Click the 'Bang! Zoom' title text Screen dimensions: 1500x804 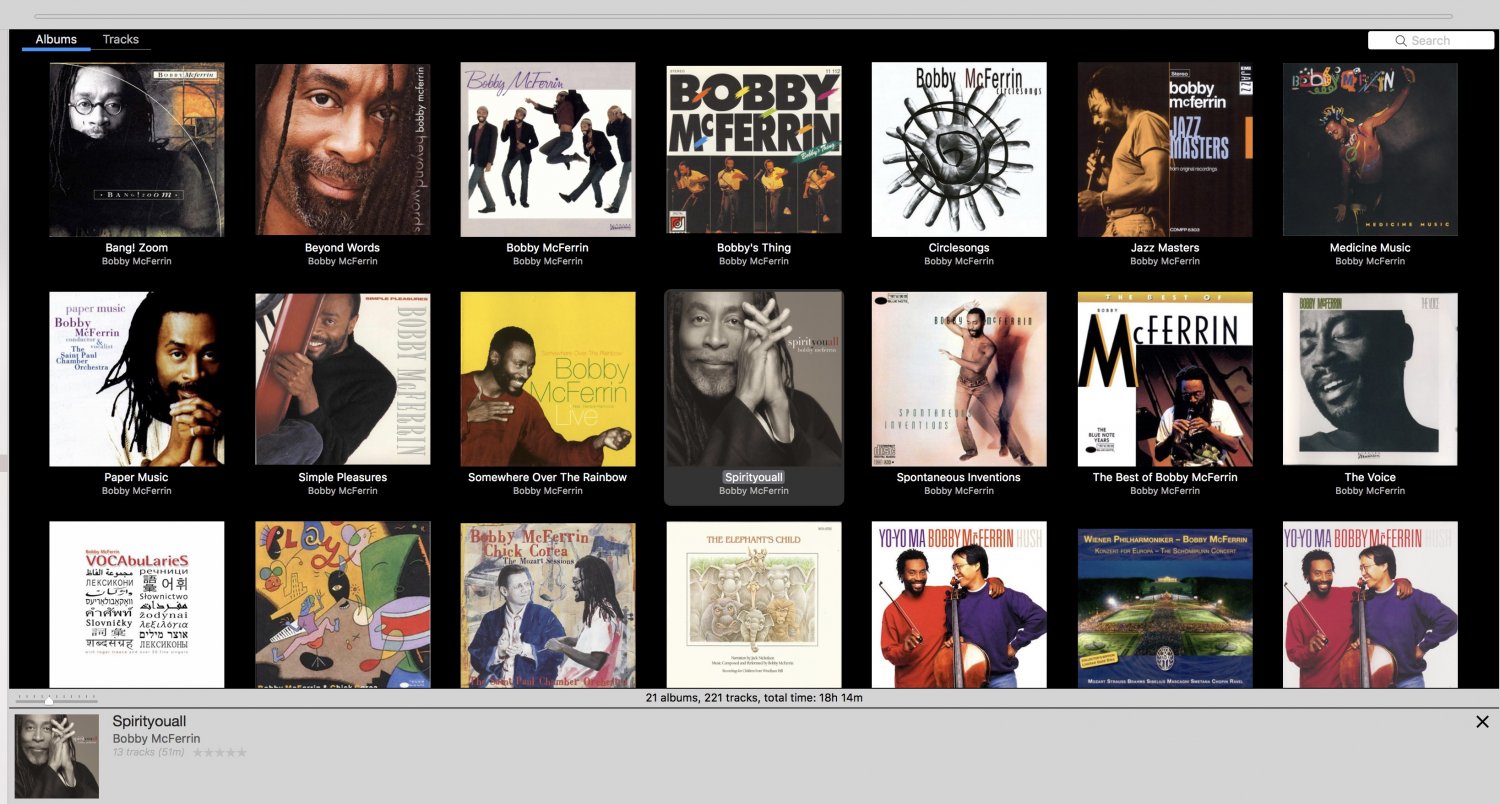[137, 248]
